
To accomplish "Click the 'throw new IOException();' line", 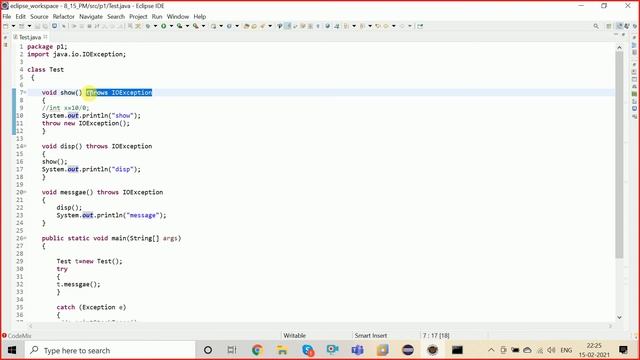I will click(x=86, y=123).
